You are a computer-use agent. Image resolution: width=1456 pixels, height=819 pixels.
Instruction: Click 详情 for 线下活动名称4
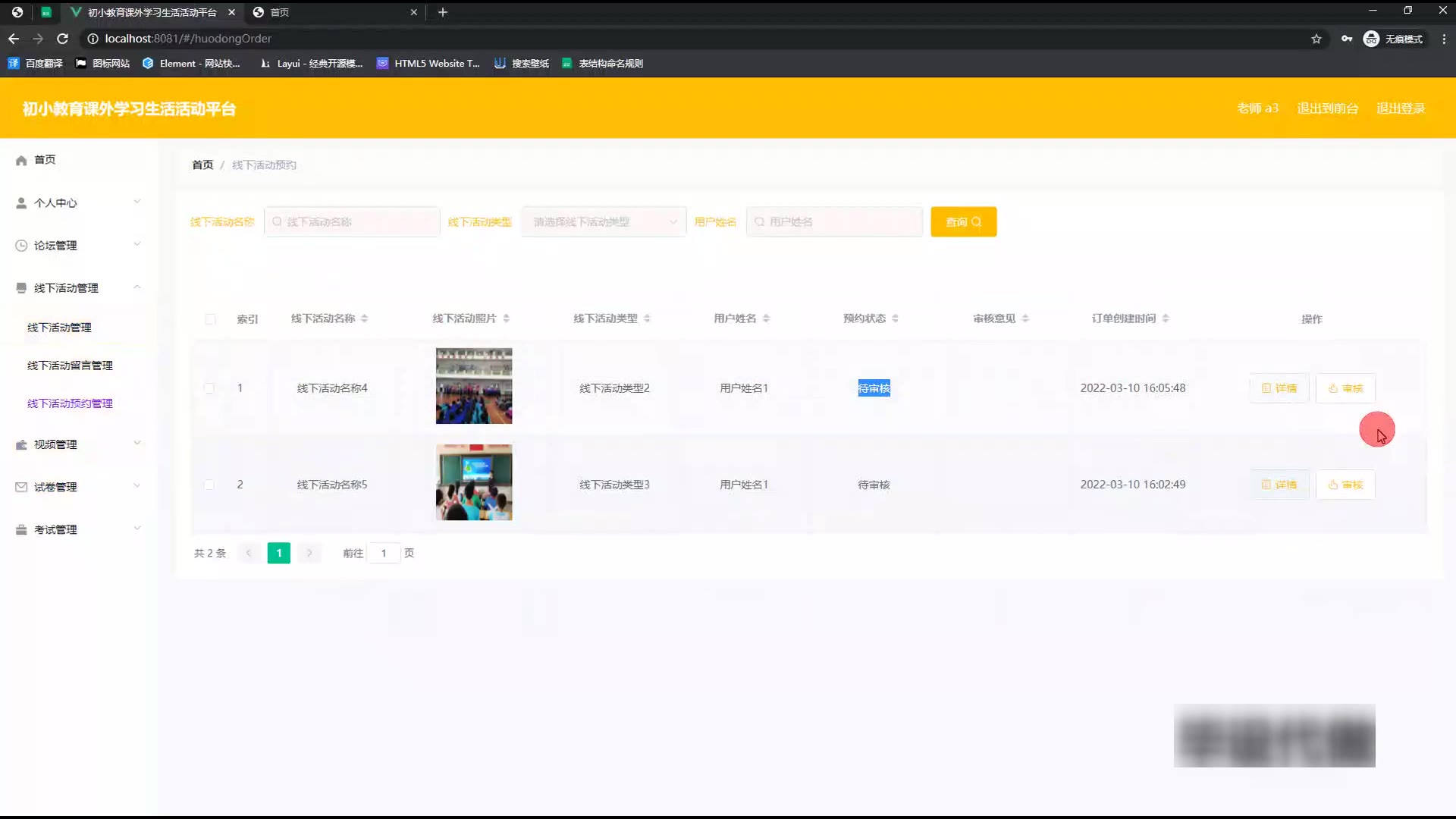[1279, 388]
